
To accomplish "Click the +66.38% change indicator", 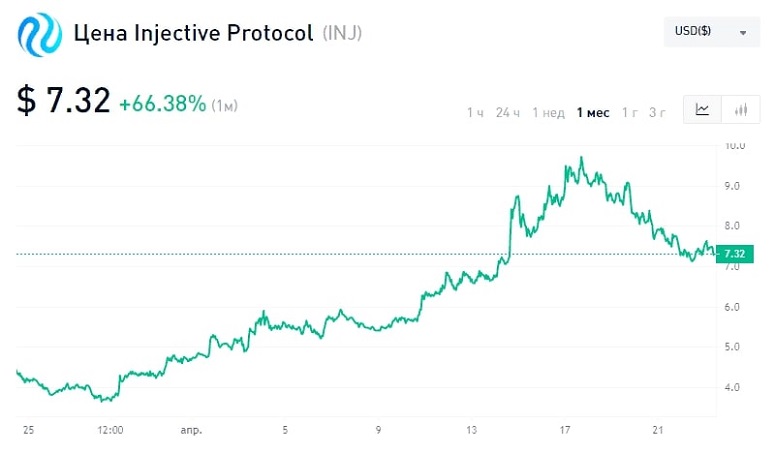I will 162,103.
